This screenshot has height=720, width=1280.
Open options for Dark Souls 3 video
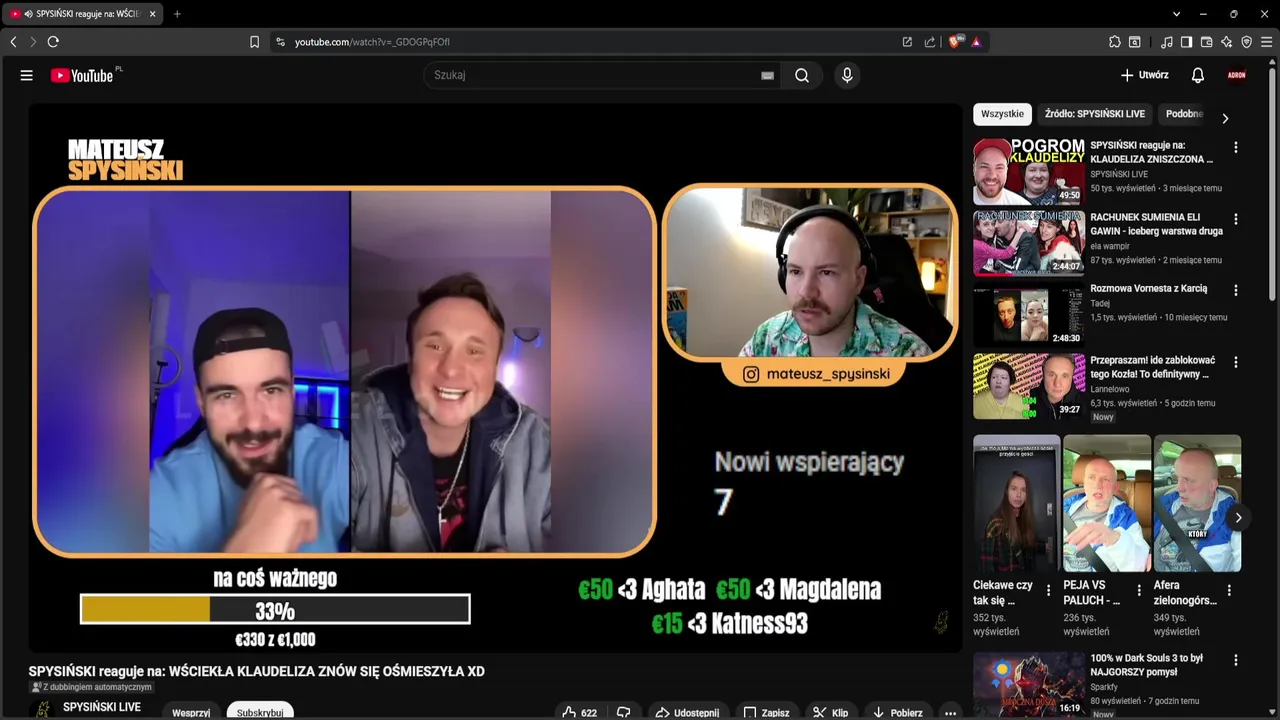(x=1236, y=660)
